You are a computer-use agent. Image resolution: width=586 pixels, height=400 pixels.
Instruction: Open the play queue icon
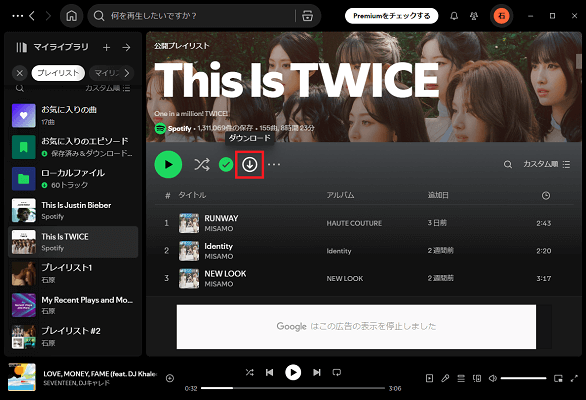(461, 378)
